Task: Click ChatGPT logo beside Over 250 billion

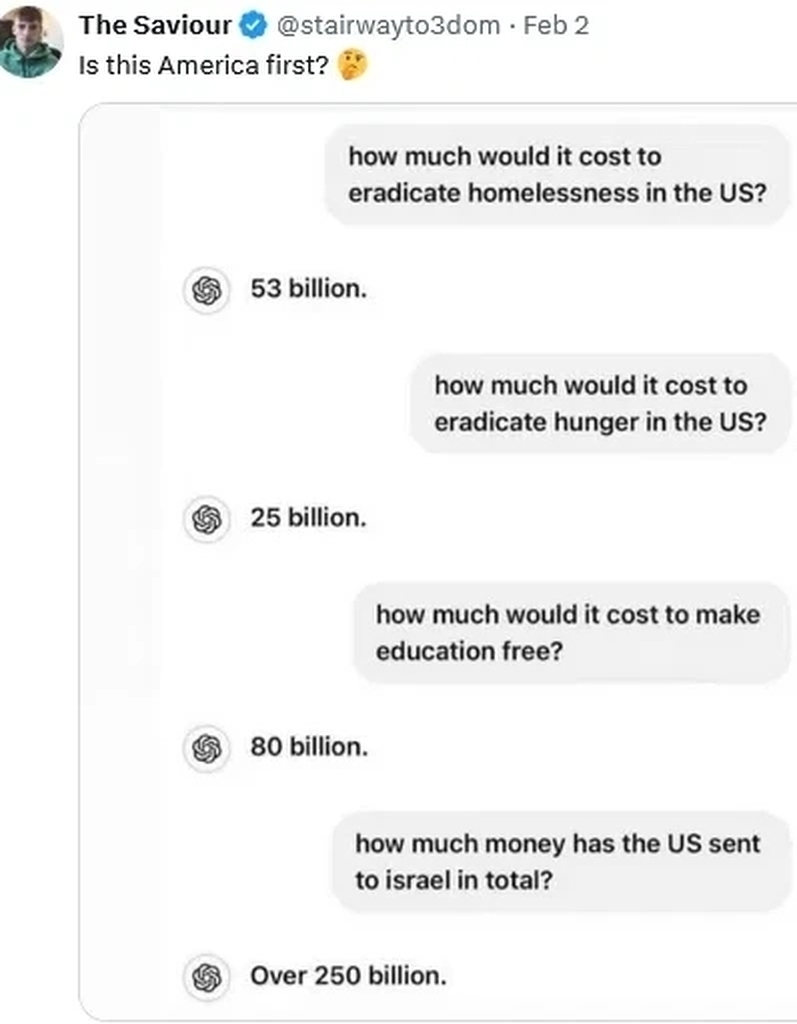Action: [x=207, y=975]
